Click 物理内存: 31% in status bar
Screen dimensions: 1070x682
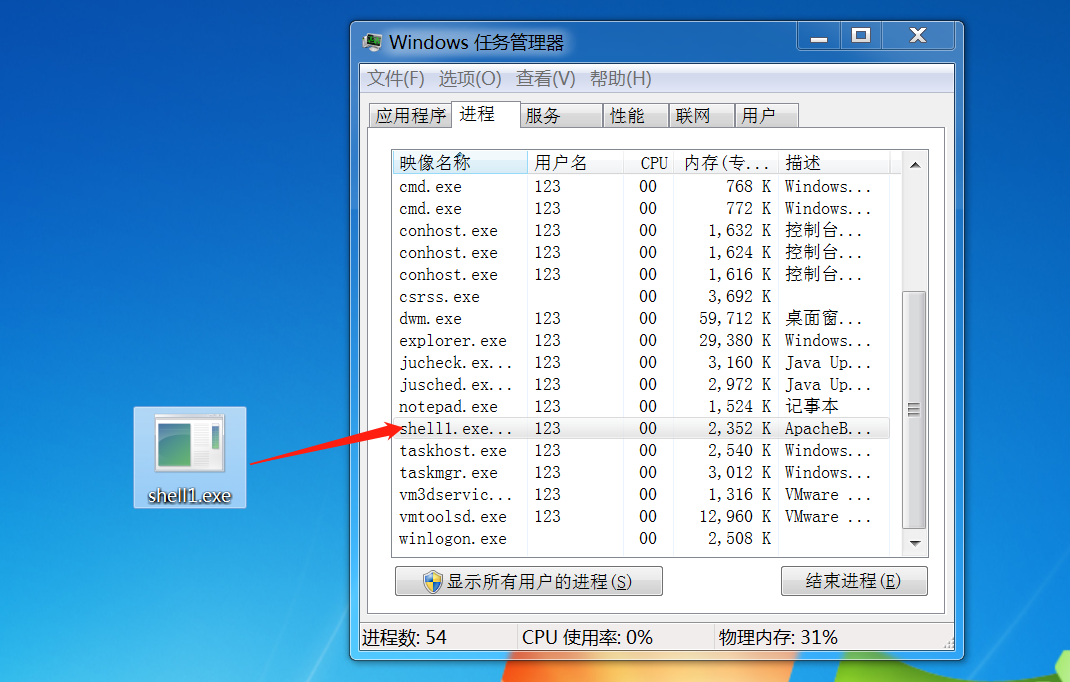pyautogui.click(x=778, y=638)
